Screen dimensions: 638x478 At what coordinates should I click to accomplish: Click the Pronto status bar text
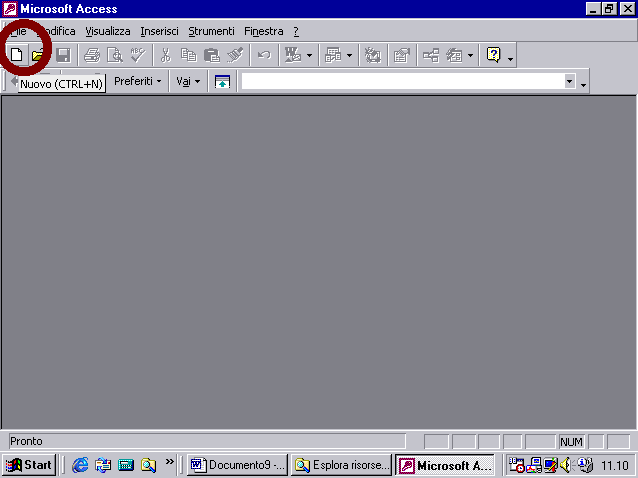coord(26,441)
